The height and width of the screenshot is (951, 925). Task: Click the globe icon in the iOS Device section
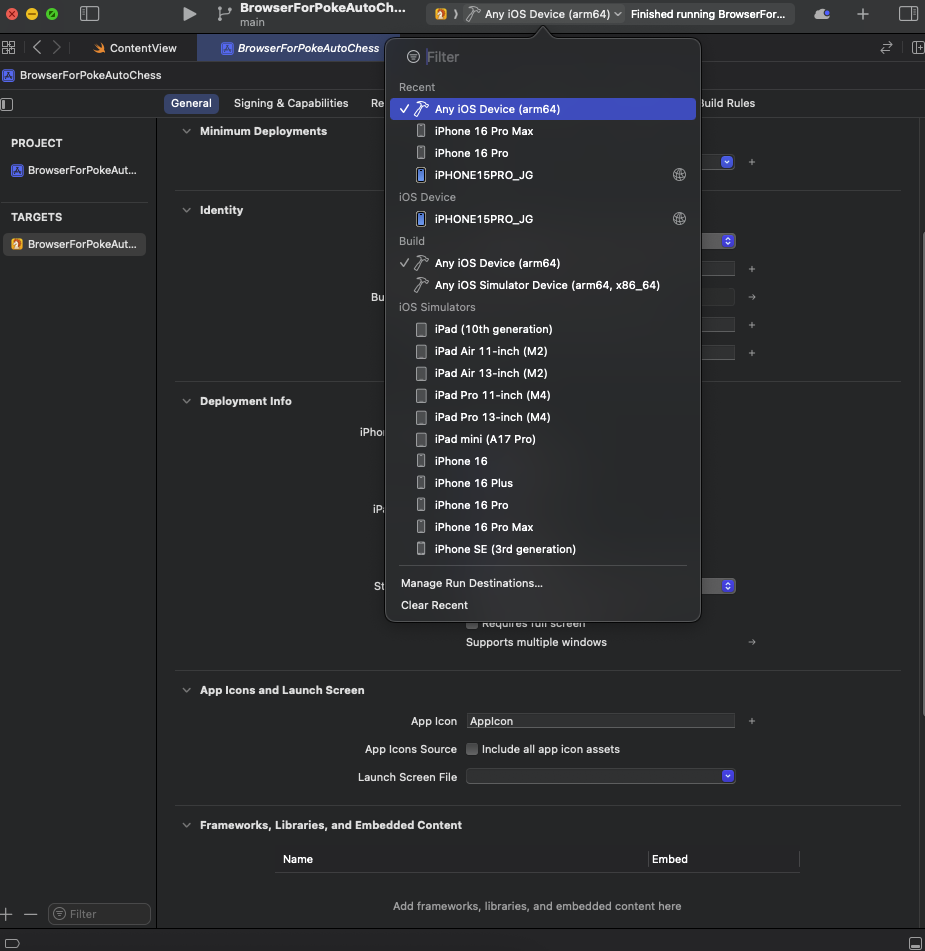[679, 218]
